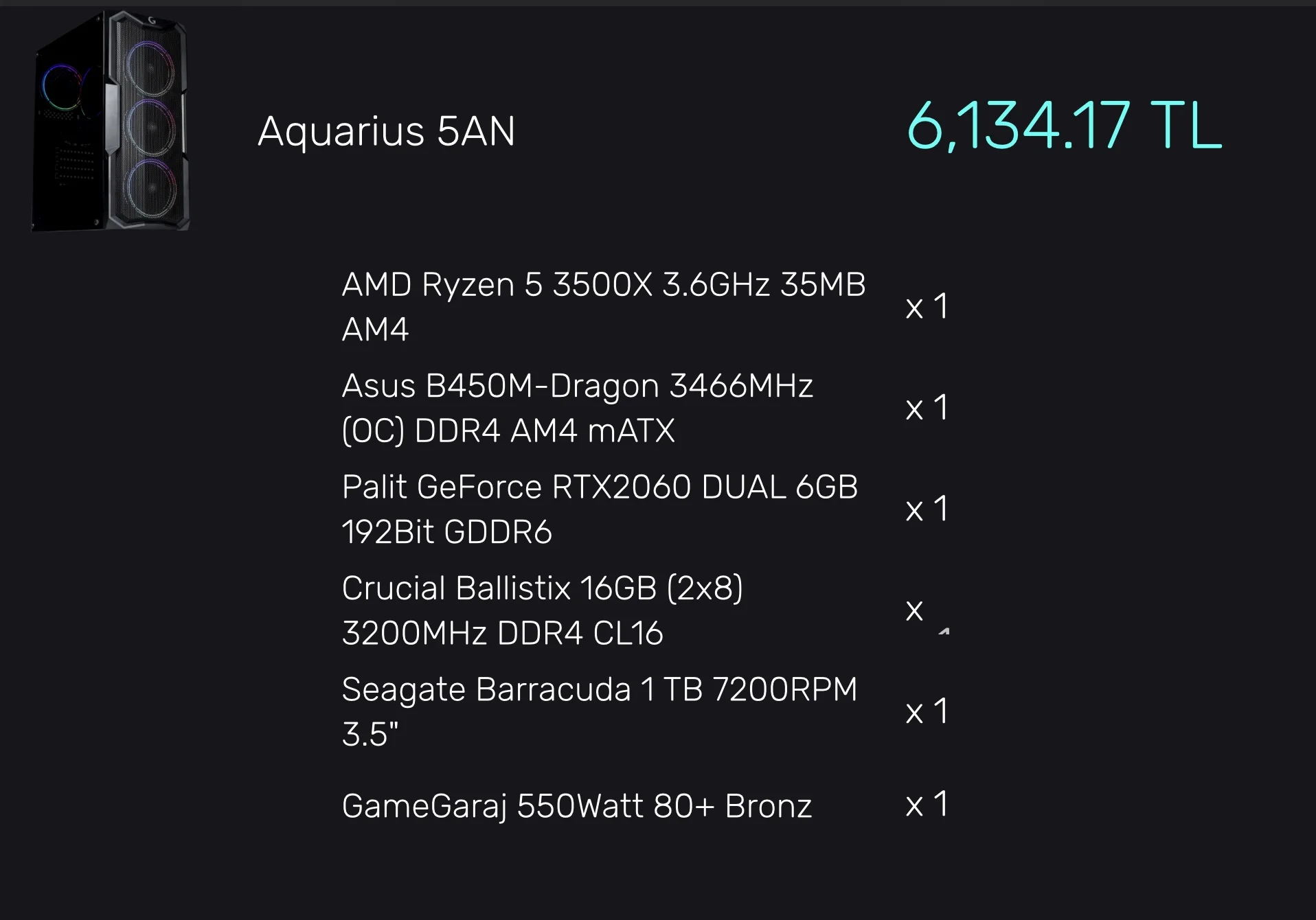Click quantity x 1 beside Asus motherboard

(x=927, y=408)
